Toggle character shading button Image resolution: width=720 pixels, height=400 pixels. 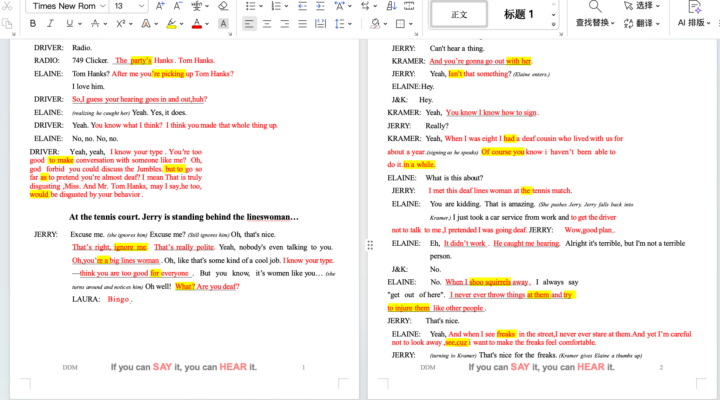[222, 23]
